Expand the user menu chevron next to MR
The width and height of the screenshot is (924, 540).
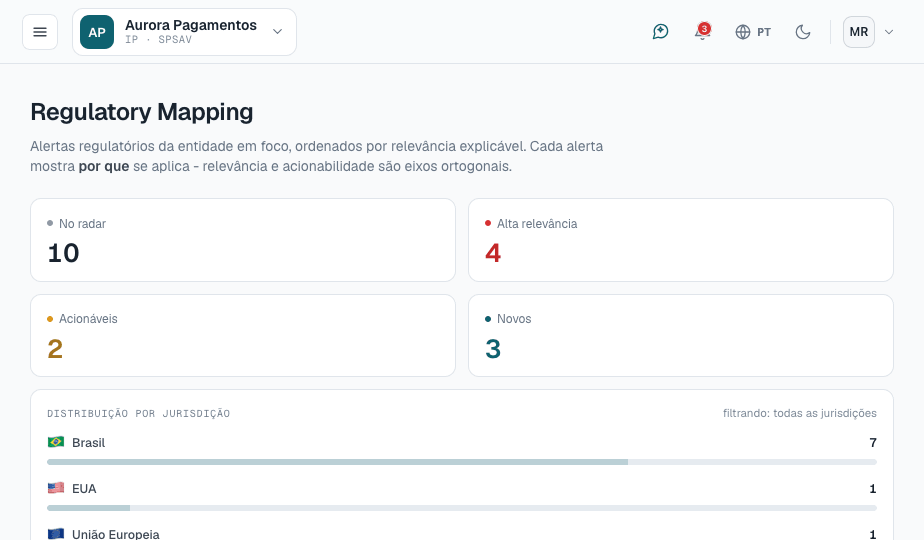click(889, 32)
